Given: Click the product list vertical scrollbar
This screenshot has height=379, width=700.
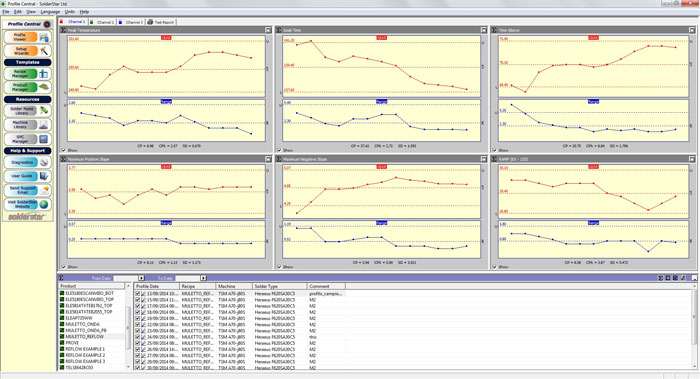Looking at the screenshot, I should pos(128,327).
